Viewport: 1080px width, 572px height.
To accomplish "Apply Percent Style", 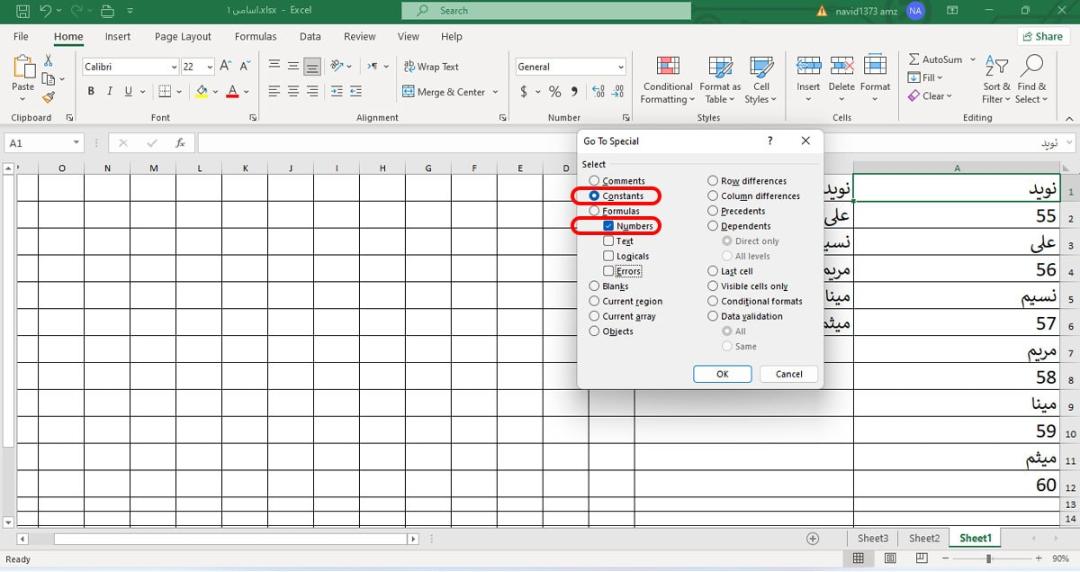I will coord(554,91).
